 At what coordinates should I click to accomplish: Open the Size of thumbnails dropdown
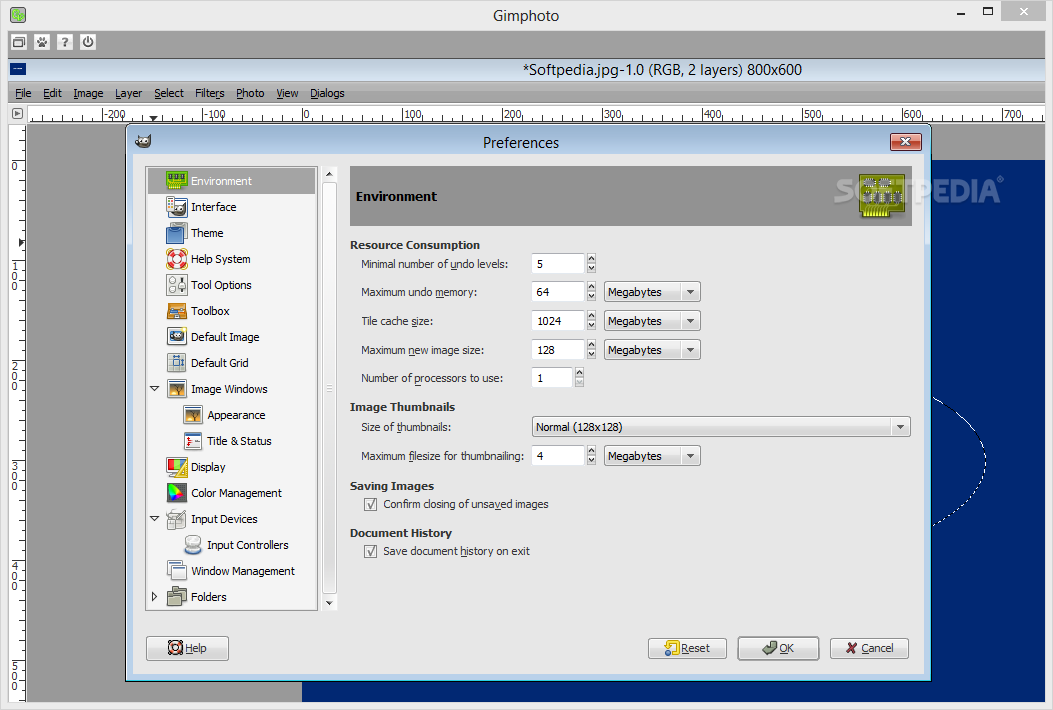click(721, 427)
